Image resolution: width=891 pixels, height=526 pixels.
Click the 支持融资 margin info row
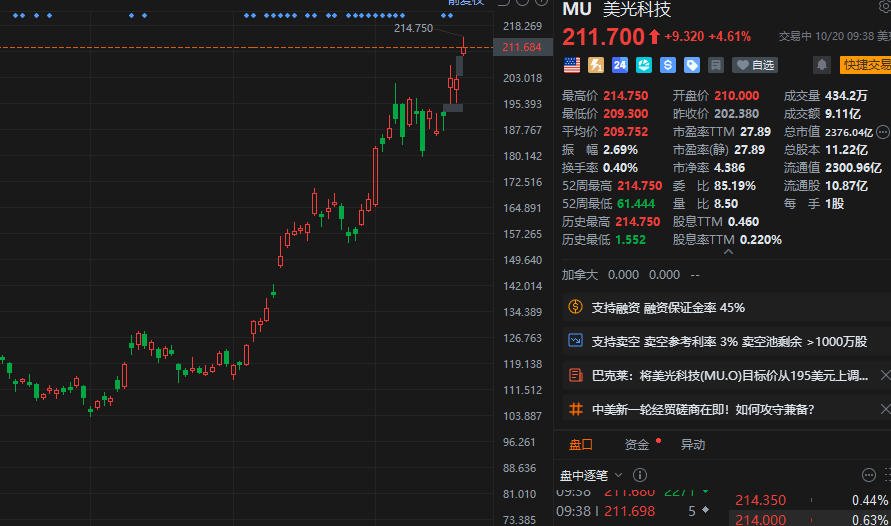click(668, 307)
